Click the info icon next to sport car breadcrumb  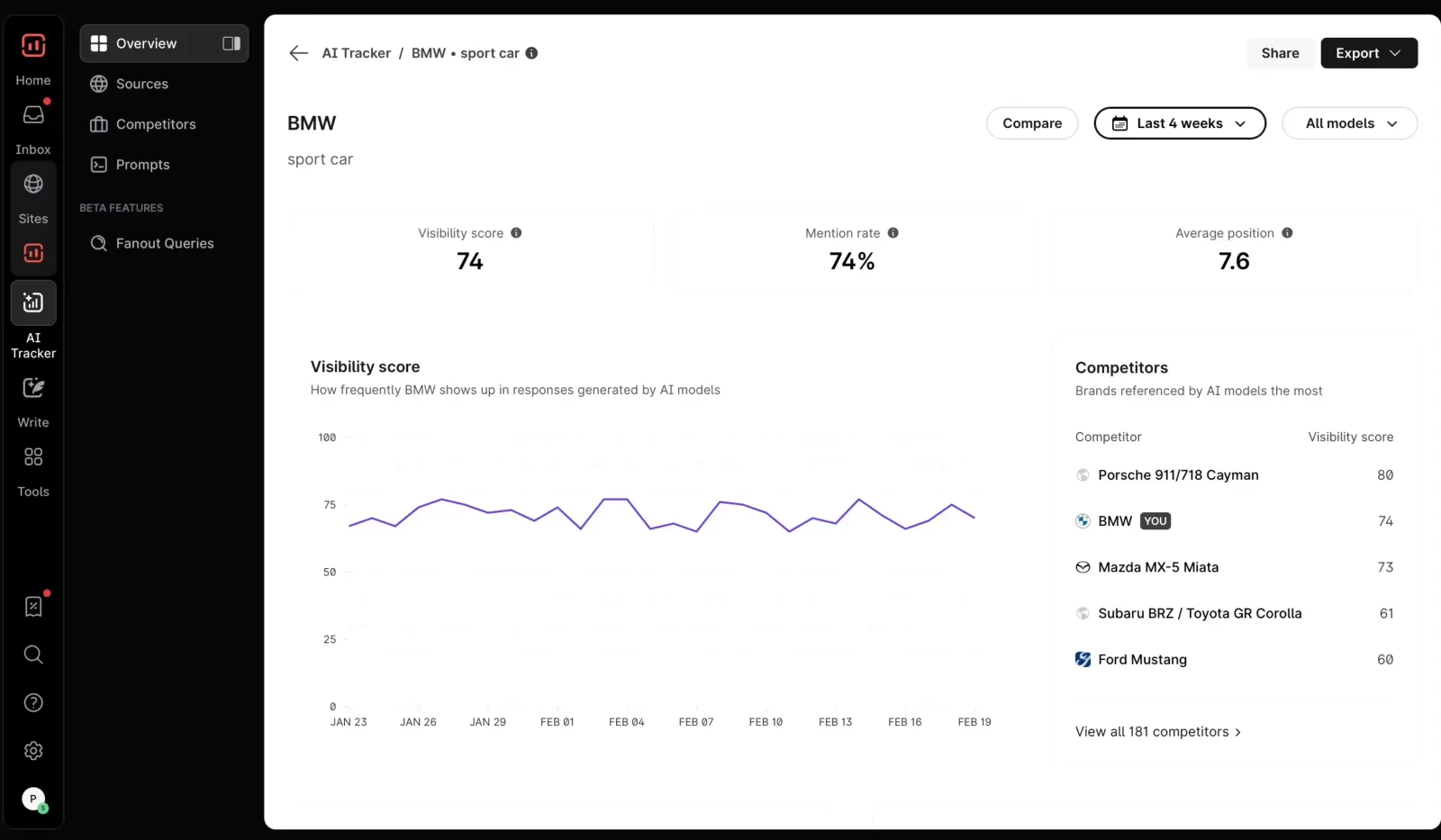click(x=531, y=53)
